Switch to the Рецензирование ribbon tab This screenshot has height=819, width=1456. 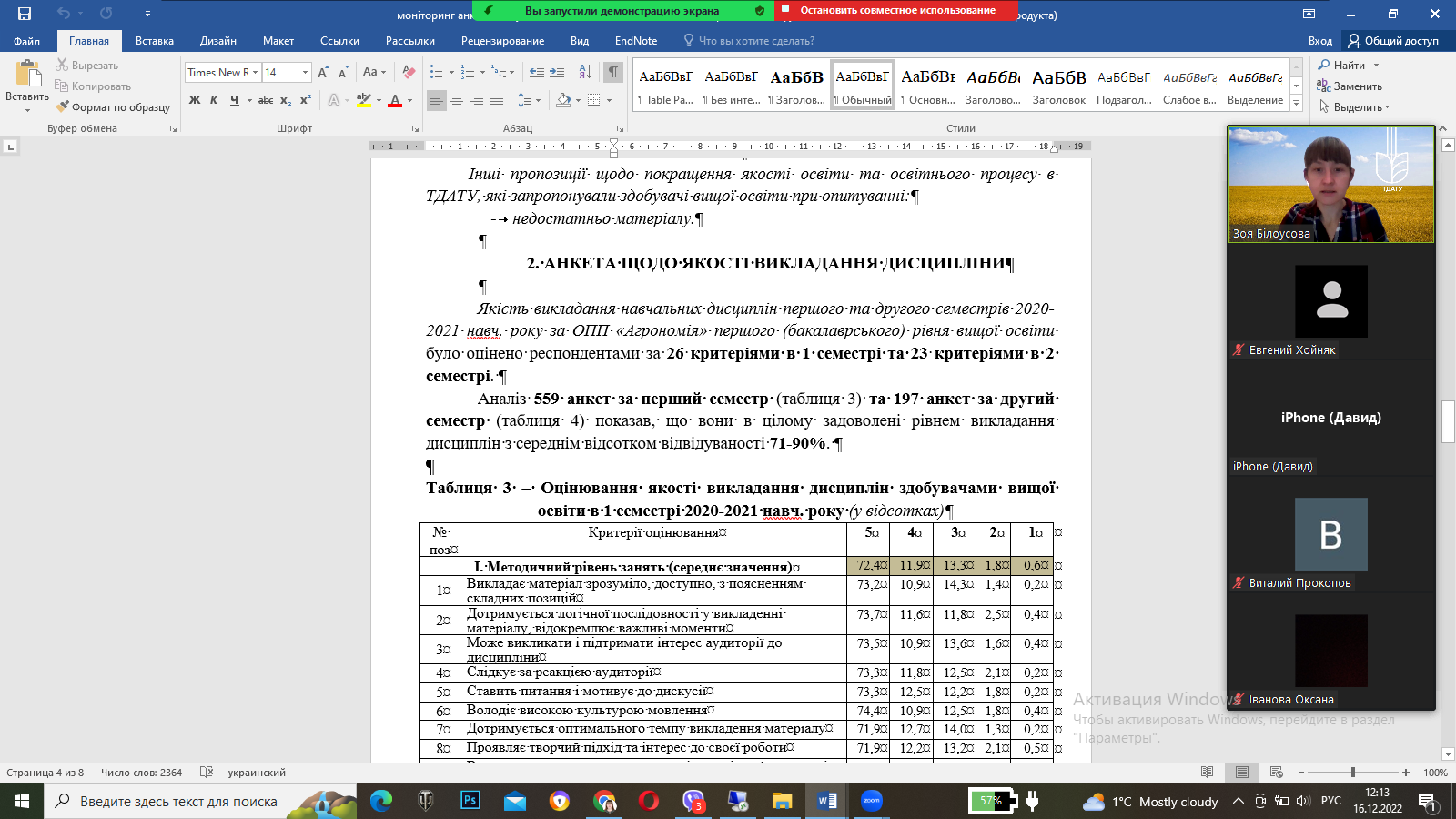[x=502, y=41]
